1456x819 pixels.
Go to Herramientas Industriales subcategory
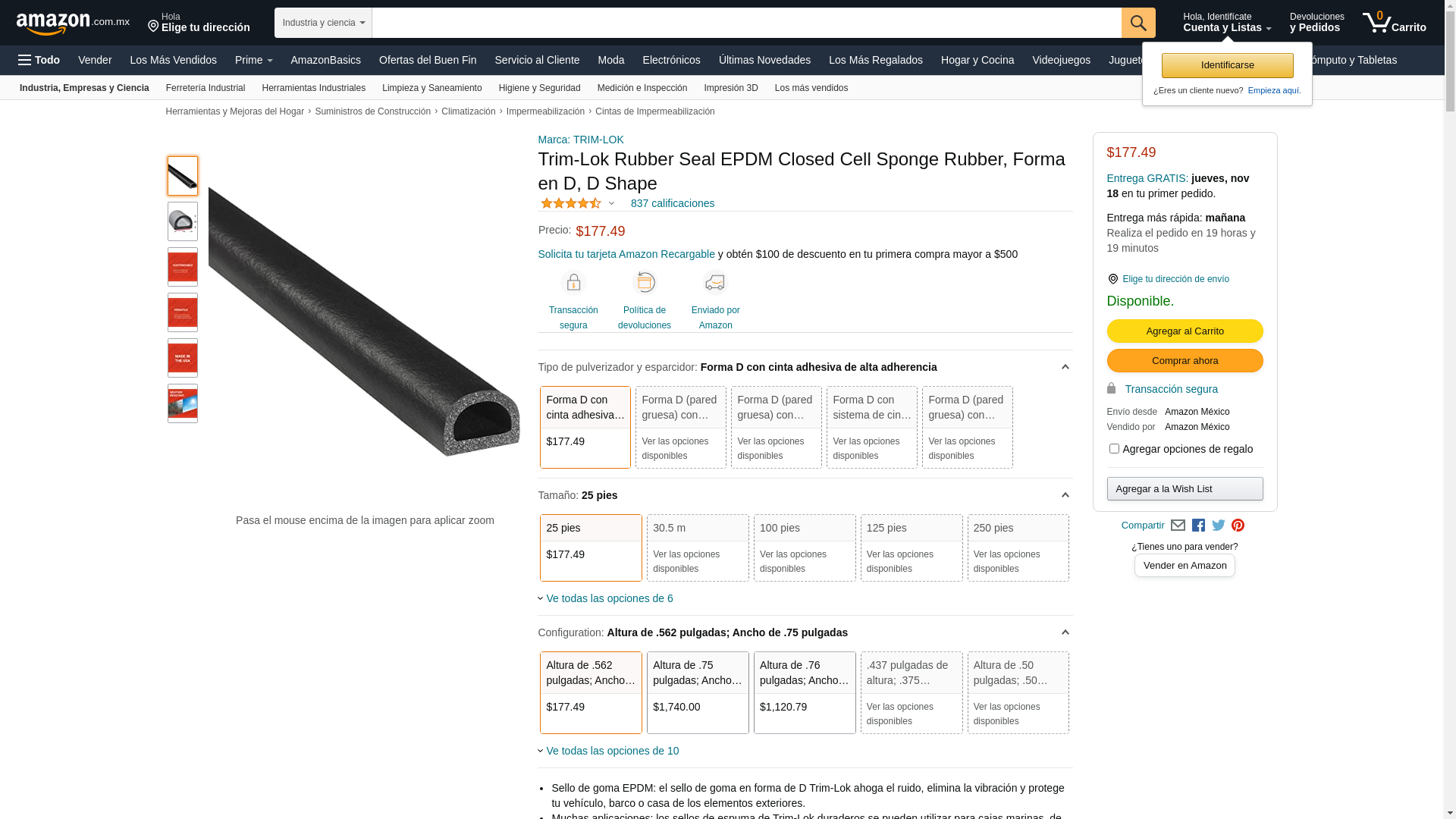click(x=313, y=88)
